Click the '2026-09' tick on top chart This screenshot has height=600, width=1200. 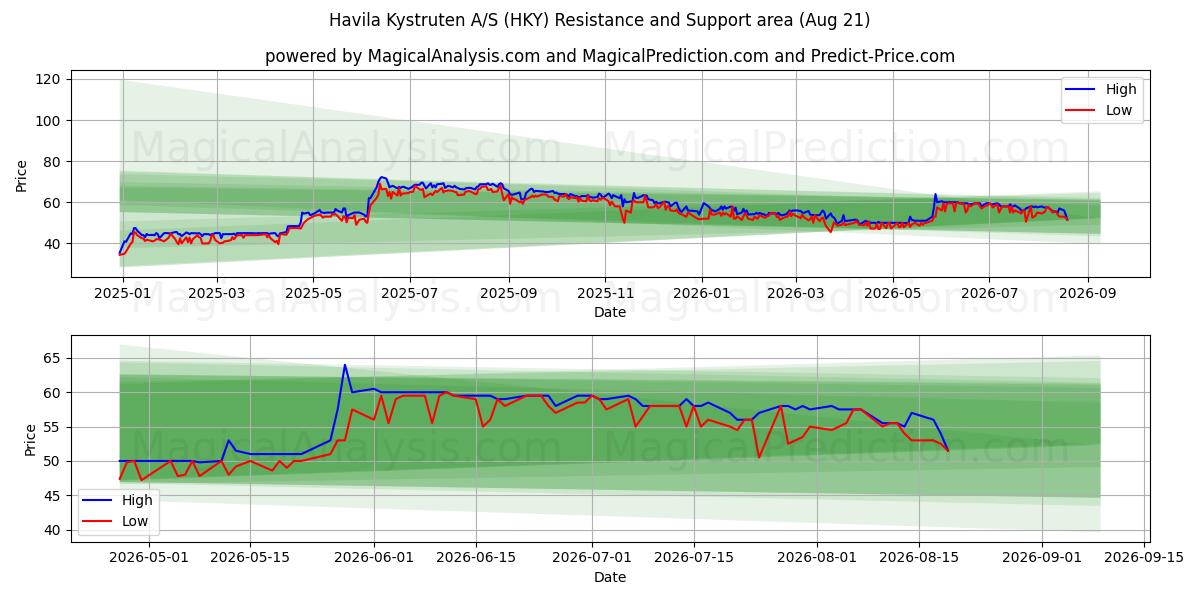tap(1088, 295)
